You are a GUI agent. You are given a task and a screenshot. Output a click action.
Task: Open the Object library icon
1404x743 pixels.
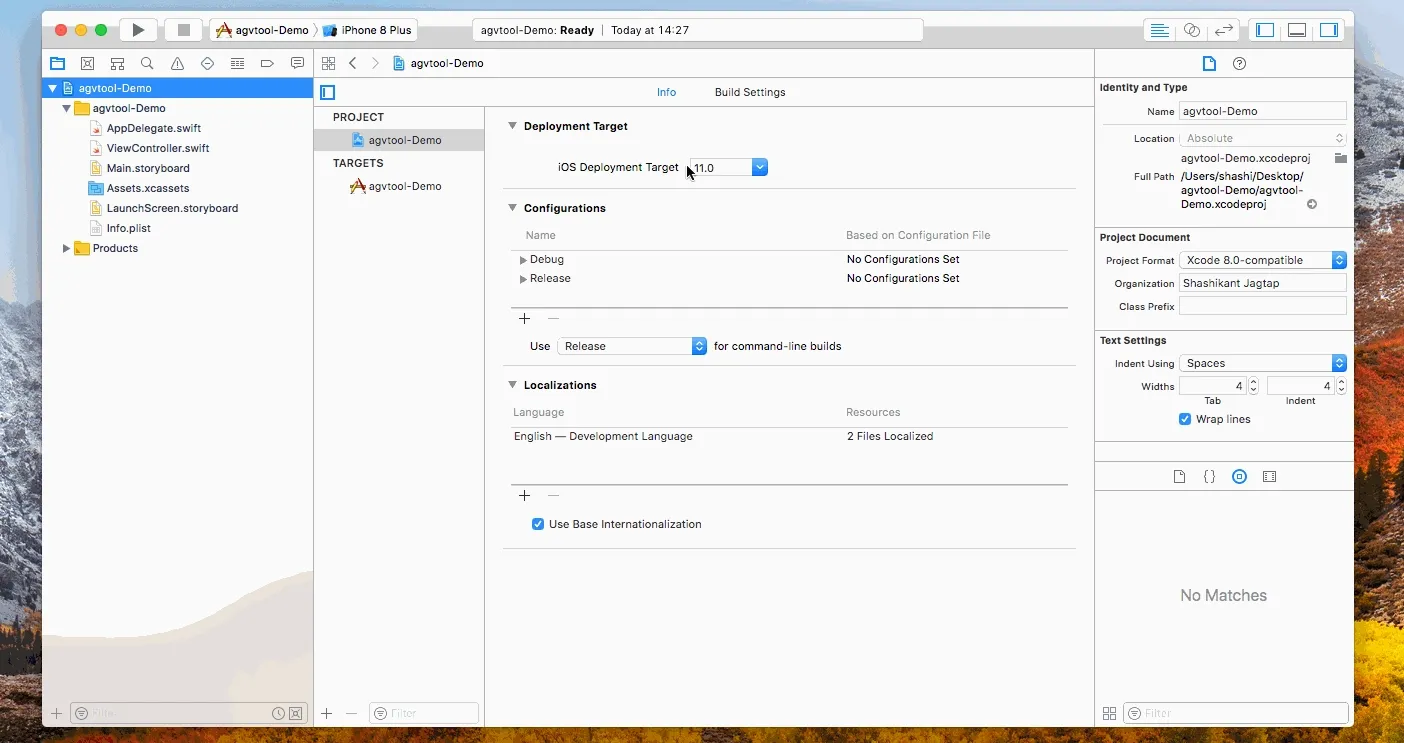click(x=1239, y=477)
